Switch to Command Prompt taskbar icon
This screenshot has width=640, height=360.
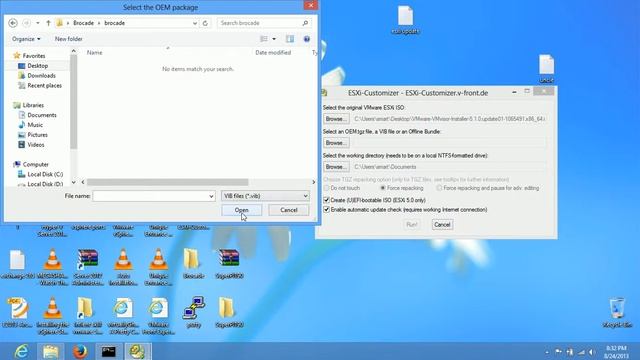pyautogui.click(x=109, y=351)
